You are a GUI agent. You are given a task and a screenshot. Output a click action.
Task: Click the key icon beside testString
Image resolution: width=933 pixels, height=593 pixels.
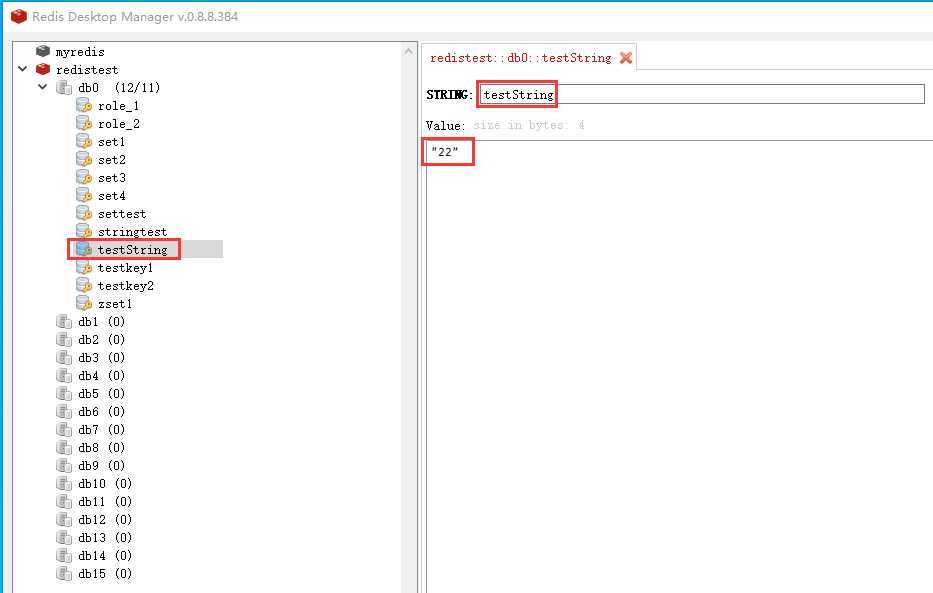tap(84, 249)
